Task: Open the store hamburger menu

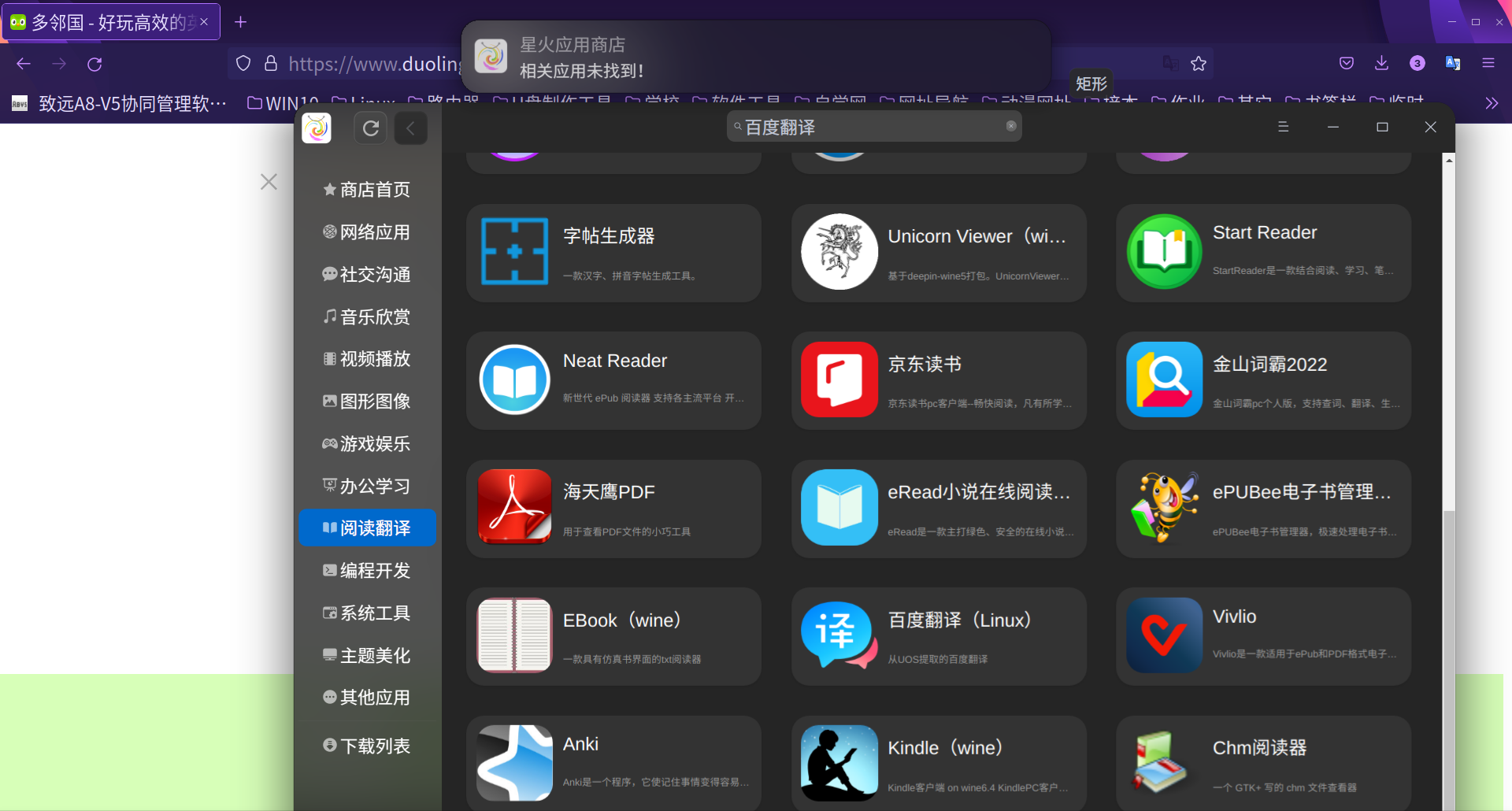Action: (1284, 127)
